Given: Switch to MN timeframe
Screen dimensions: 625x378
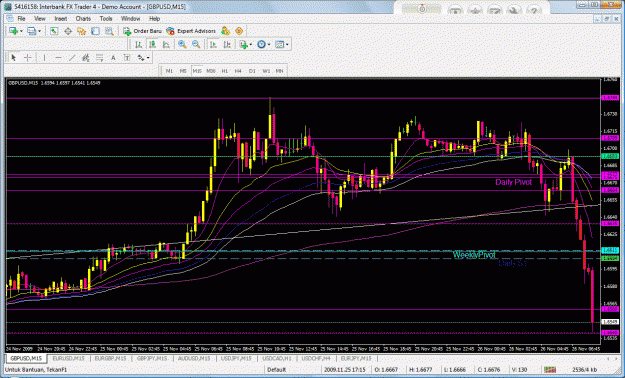Looking at the screenshot, I should click(279, 71).
